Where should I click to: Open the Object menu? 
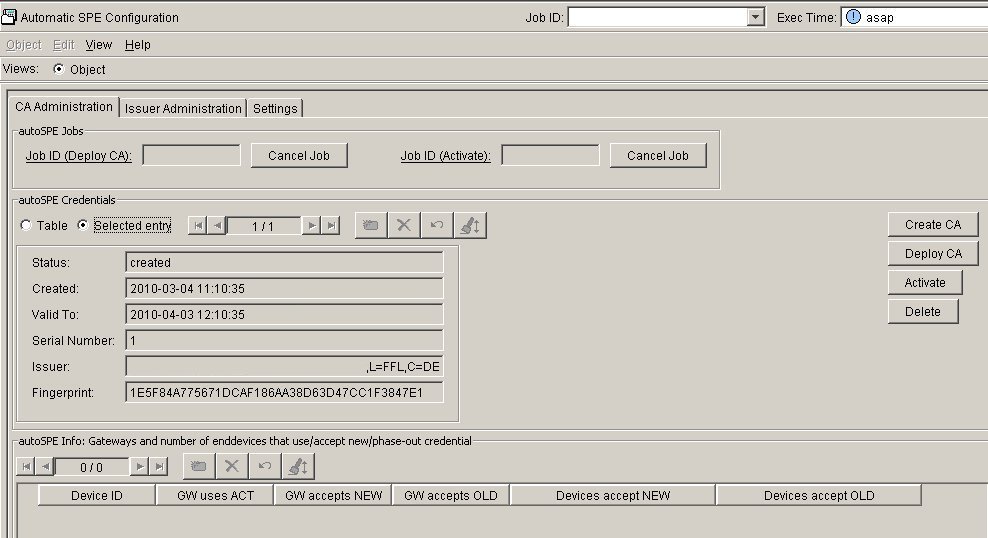23,45
